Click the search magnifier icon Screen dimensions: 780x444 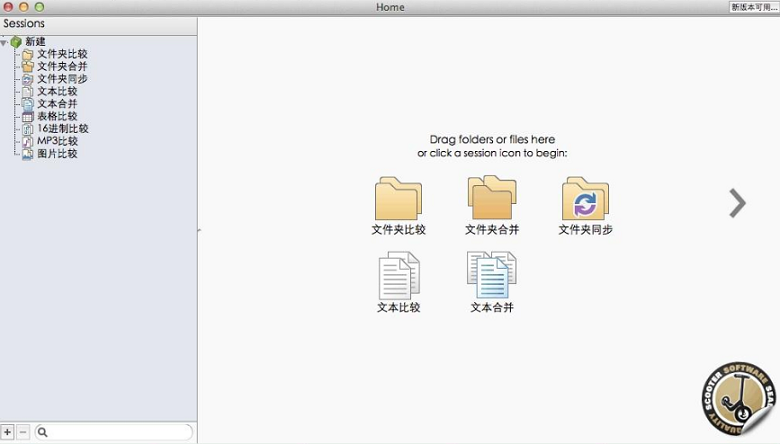click(x=43, y=432)
